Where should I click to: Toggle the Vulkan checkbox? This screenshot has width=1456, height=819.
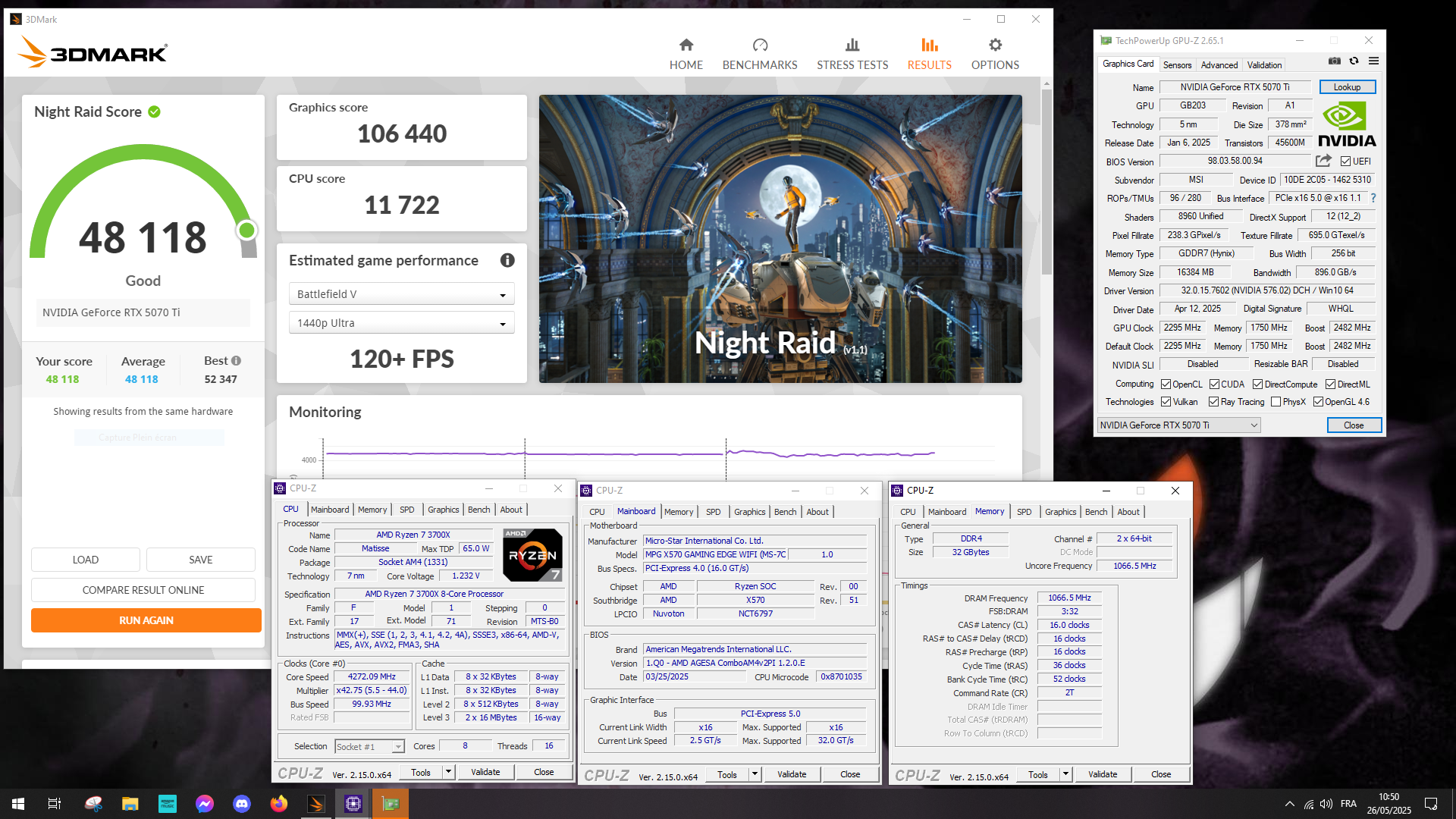[x=1166, y=402]
